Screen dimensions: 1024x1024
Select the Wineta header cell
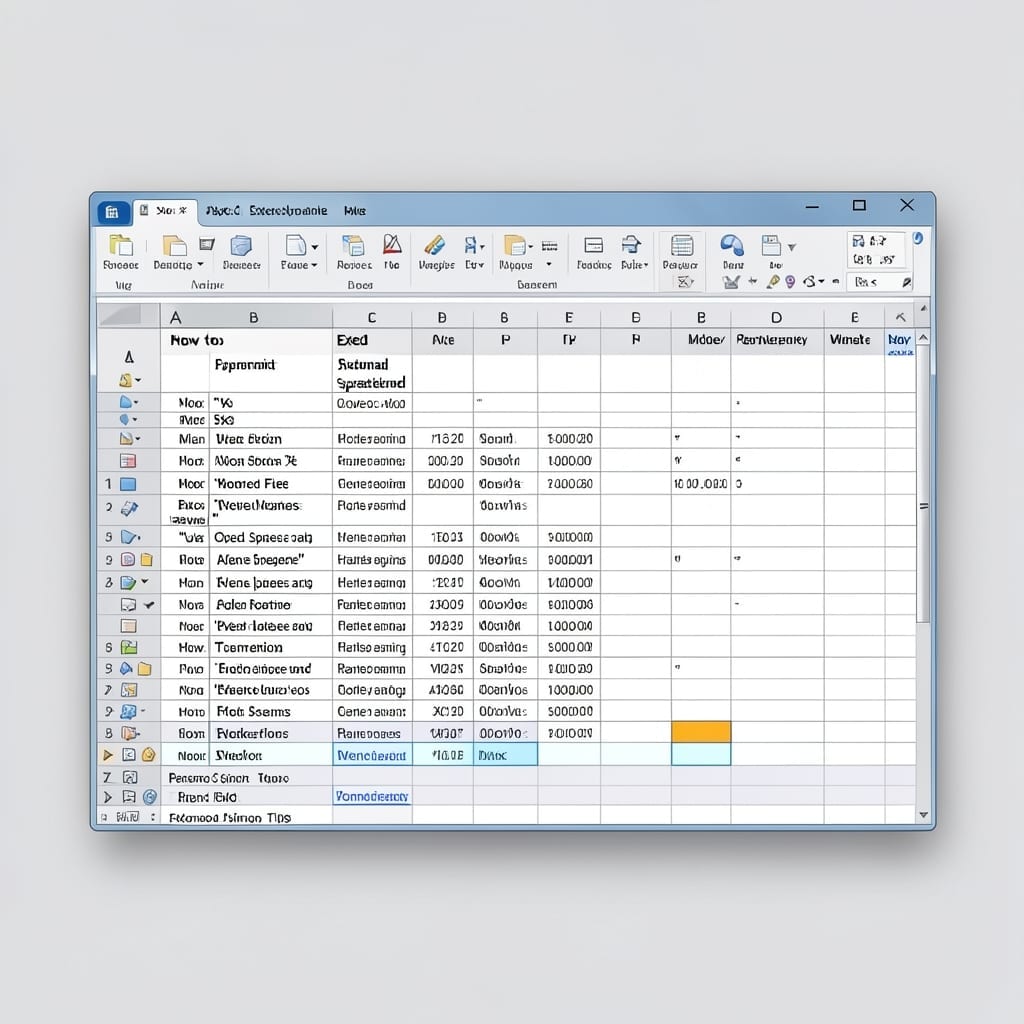tap(854, 340)
